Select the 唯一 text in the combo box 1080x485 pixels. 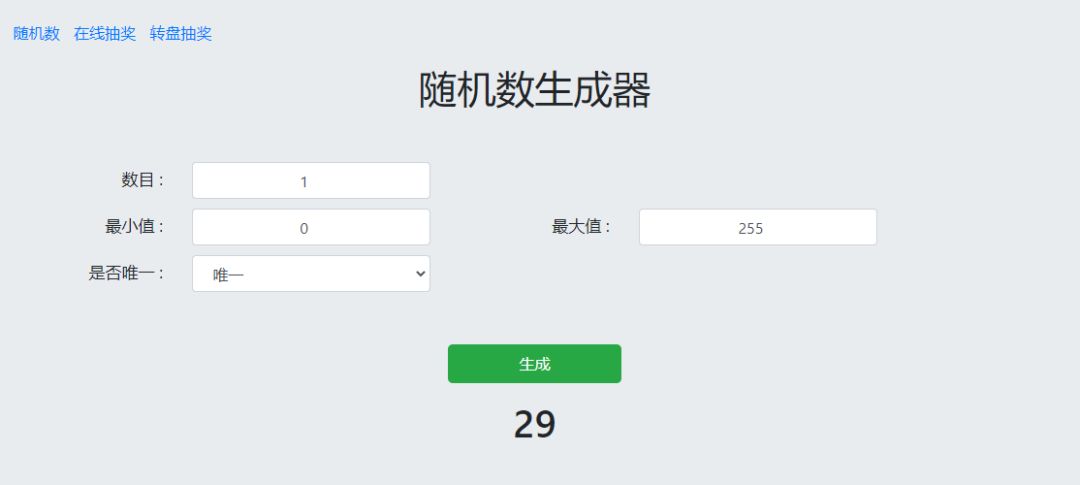click(229, 274)
